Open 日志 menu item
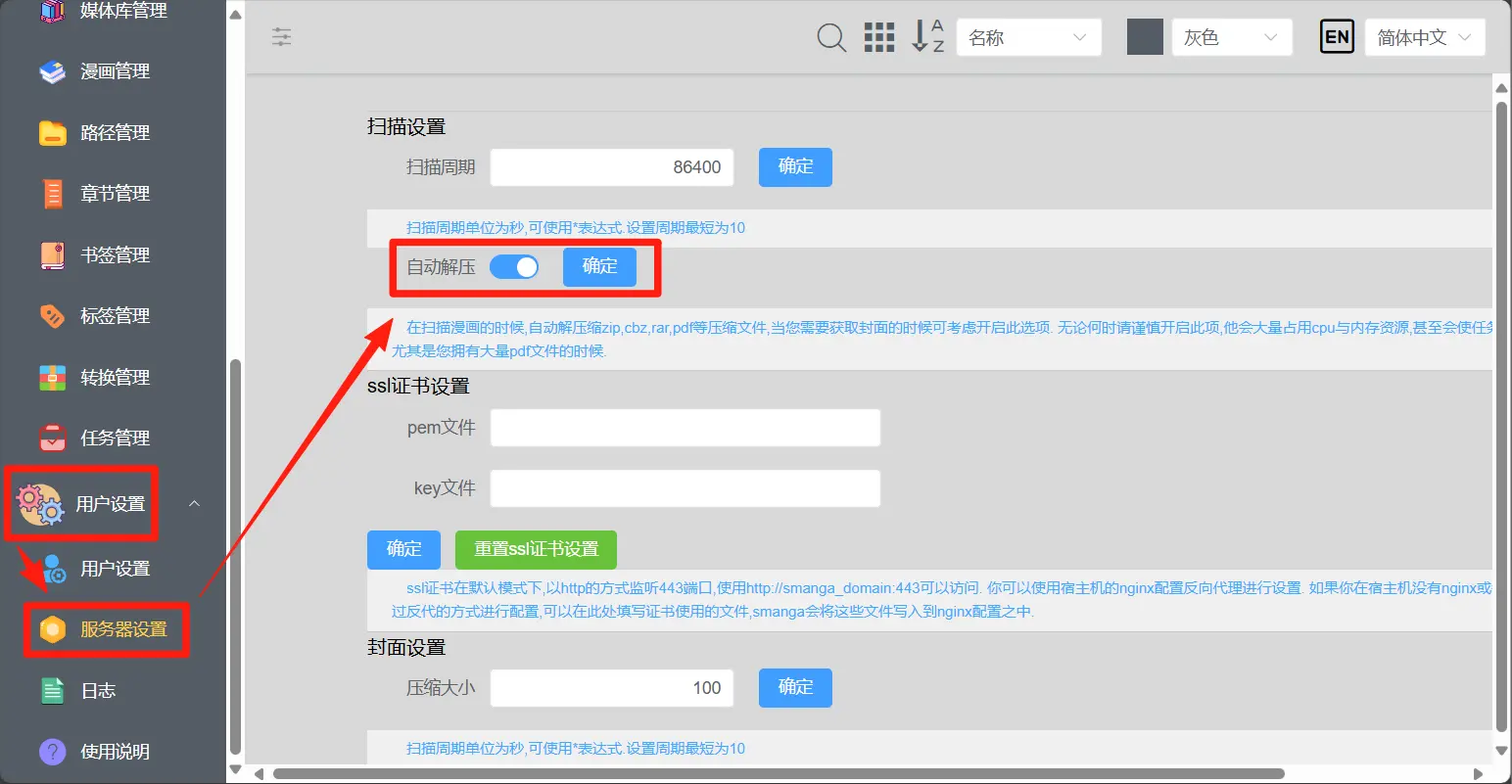Viewport: 1512px width, 784px height. tap(97, 691)
